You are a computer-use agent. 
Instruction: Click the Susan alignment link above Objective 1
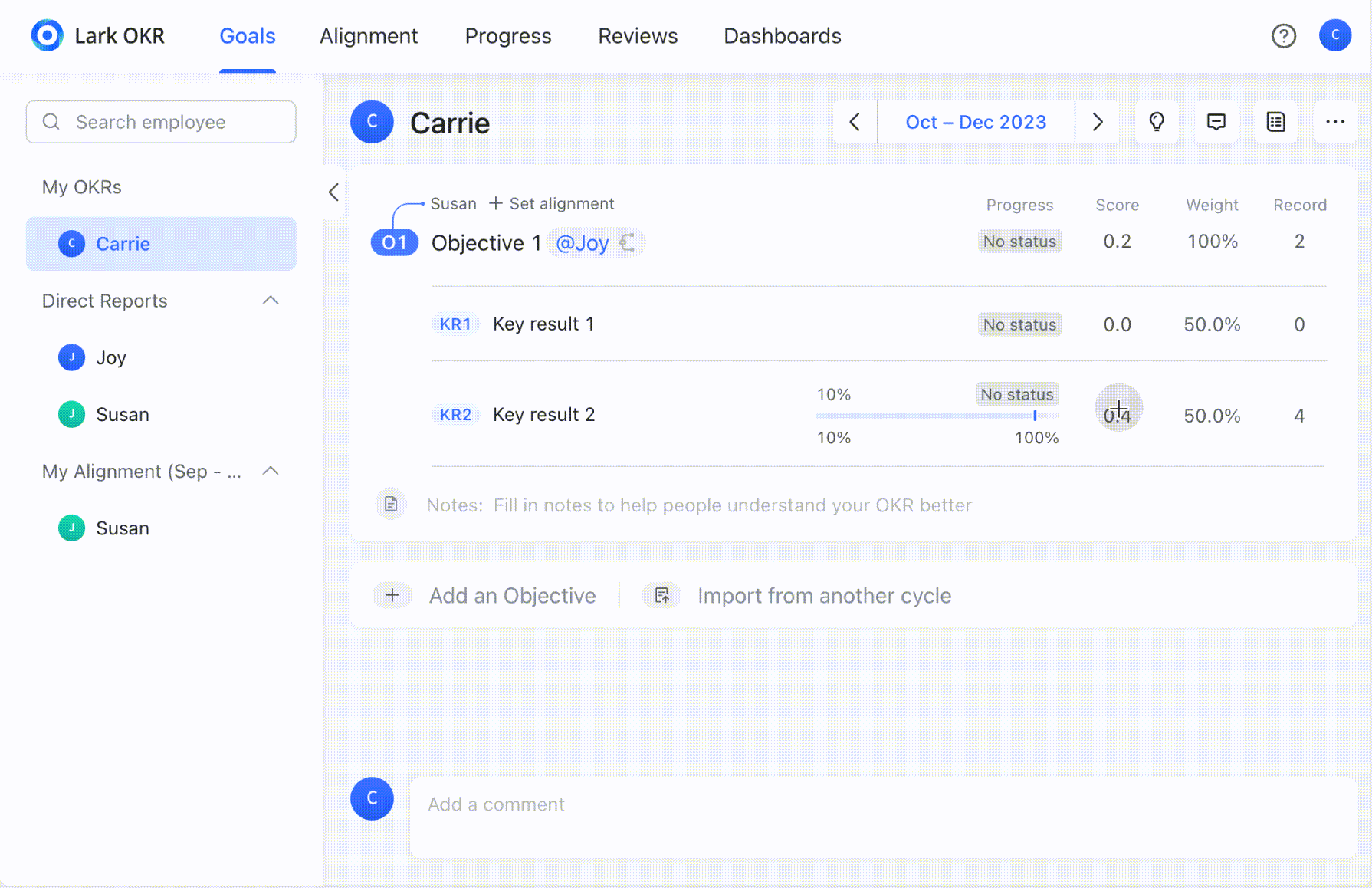tap(453, 203)
